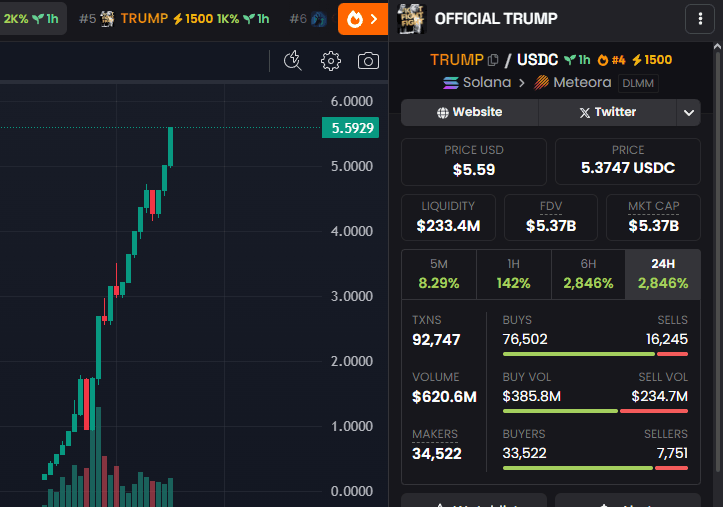Copy the TRUMP token address icon
723x507 pixels.
click(x=493, y=60)
